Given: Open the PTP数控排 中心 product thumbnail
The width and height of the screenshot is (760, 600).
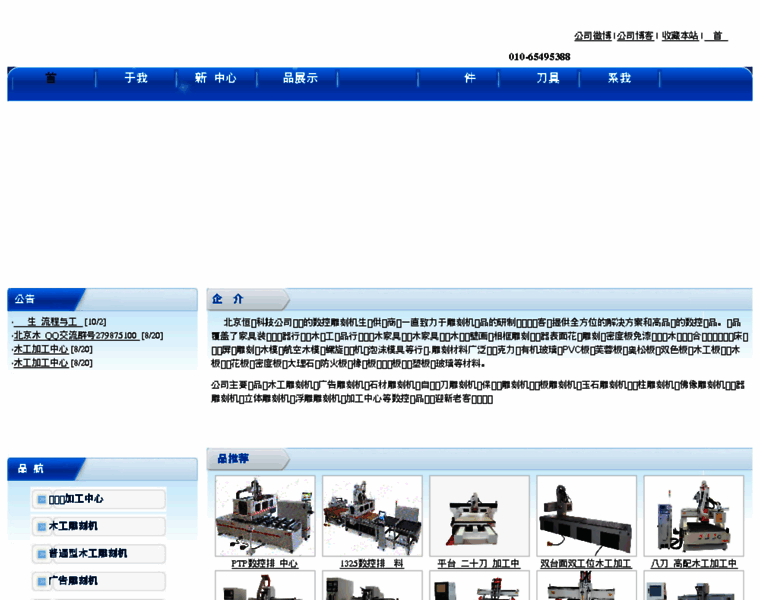Looking at the screenshot, I should (265, 516).
